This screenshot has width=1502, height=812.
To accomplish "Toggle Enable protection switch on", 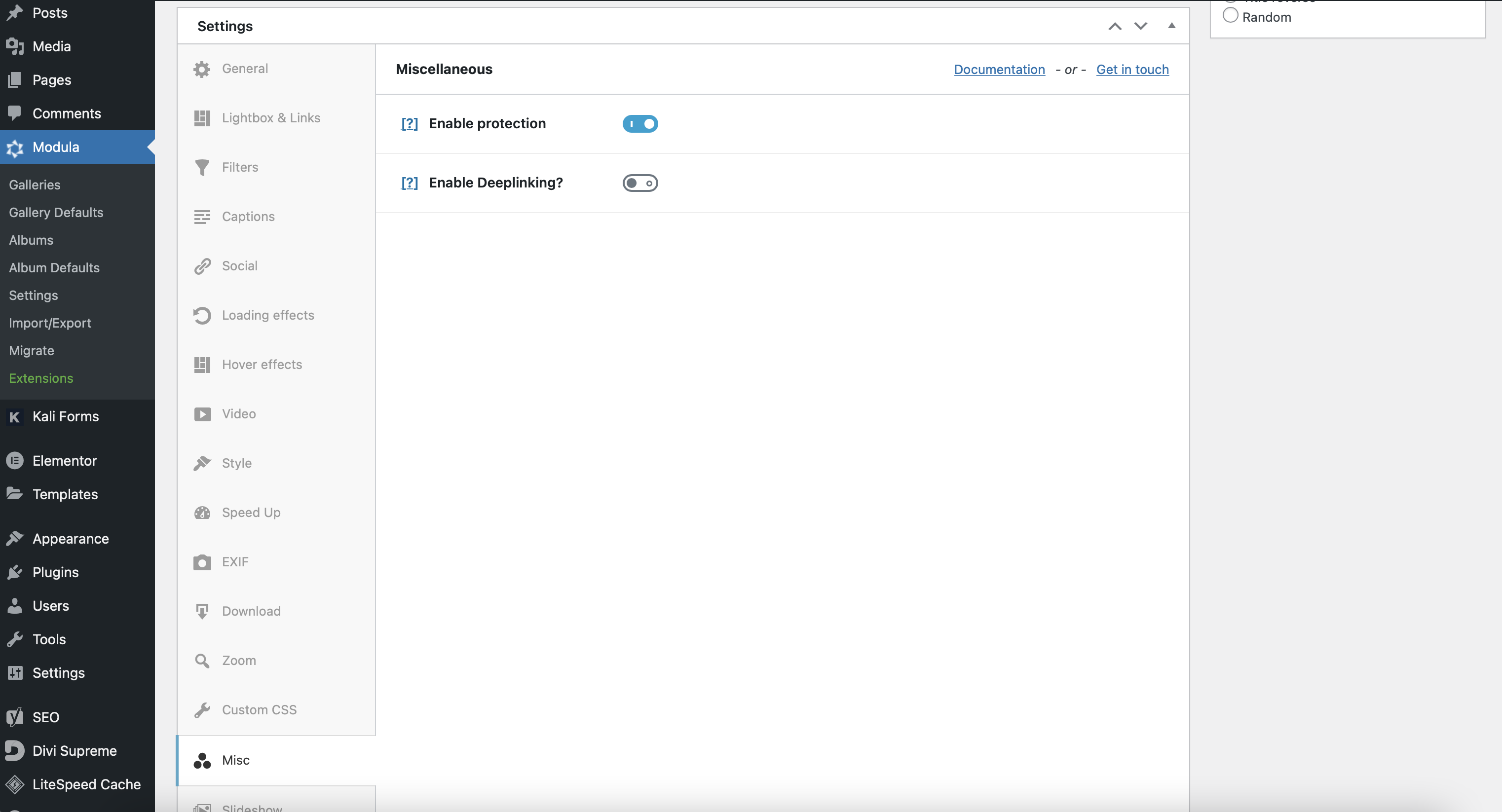I will [x=640, y=123].
